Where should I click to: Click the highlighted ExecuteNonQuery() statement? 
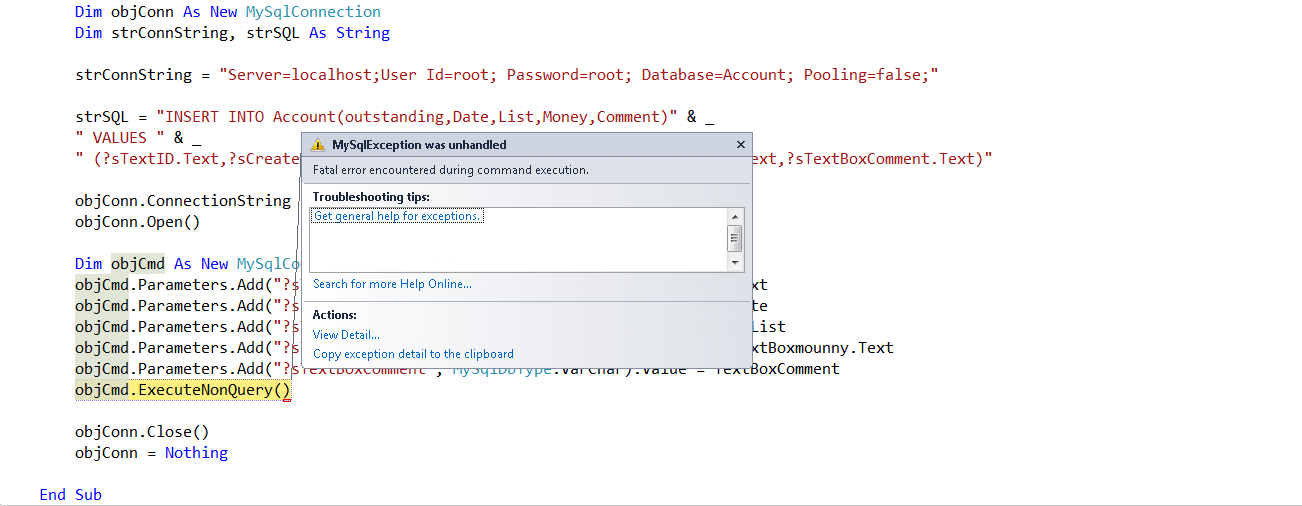click(184, 390)
